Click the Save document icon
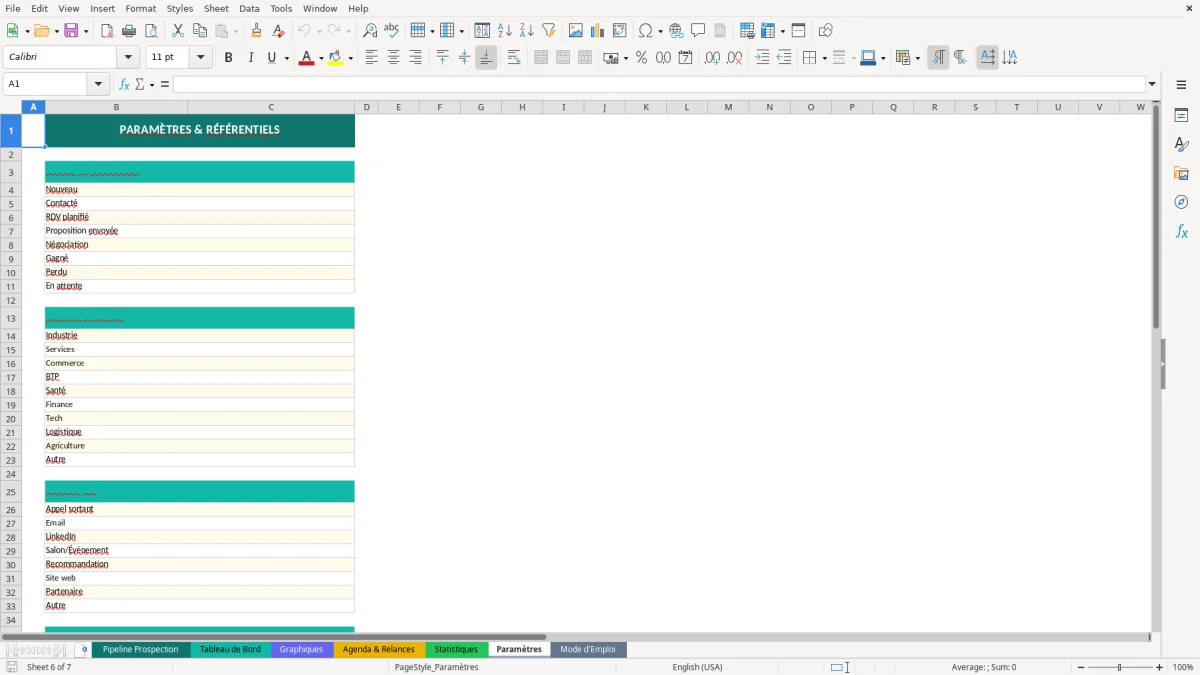Viewport: 1200px width, 675px height. coord(71,31)
